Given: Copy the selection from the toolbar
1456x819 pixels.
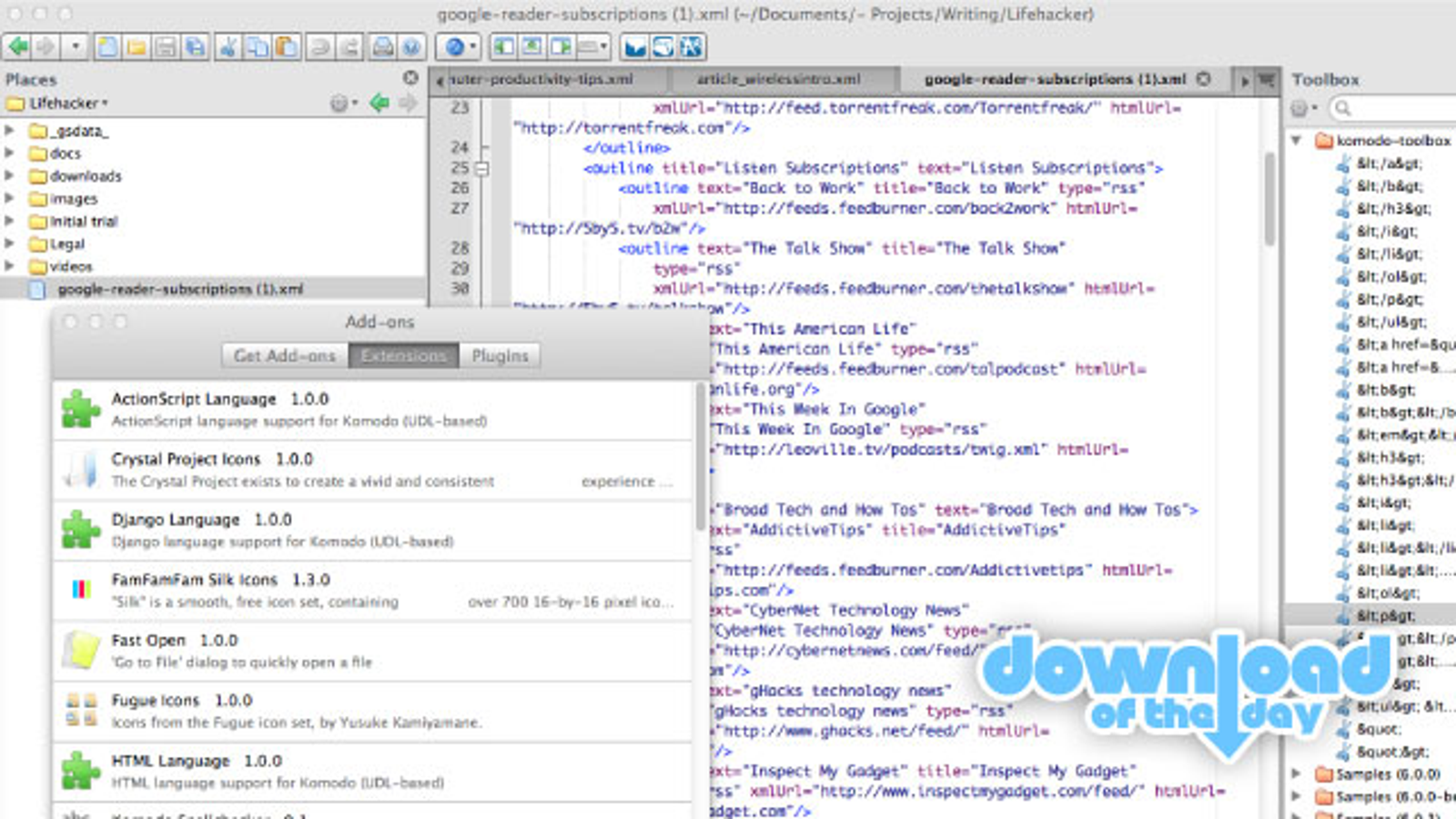Looking at the screenshot, I should coord(258,46).
